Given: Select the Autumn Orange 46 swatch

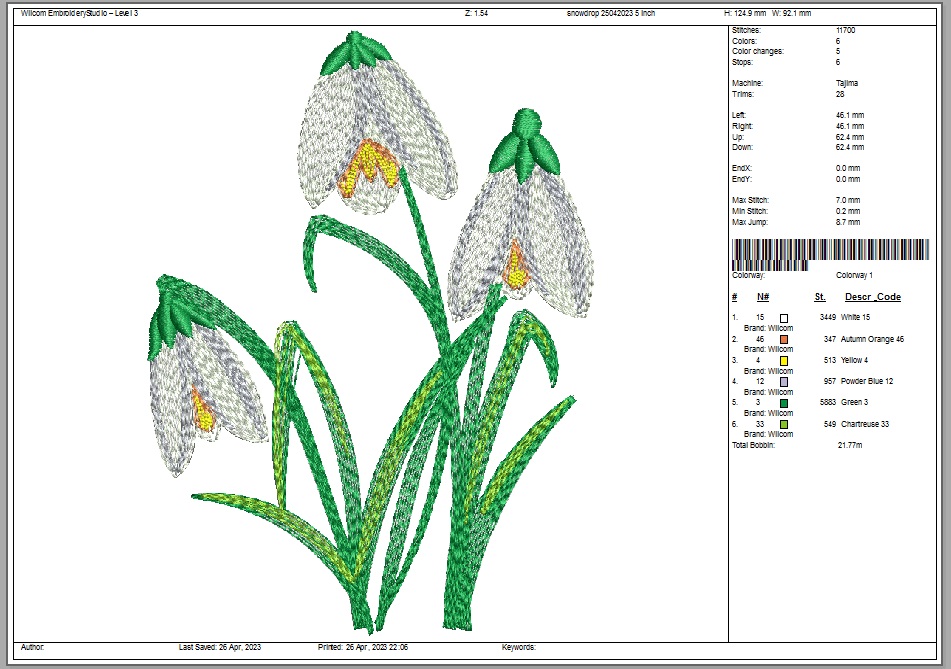Looking at the screenshot, I should pos(784,339).
